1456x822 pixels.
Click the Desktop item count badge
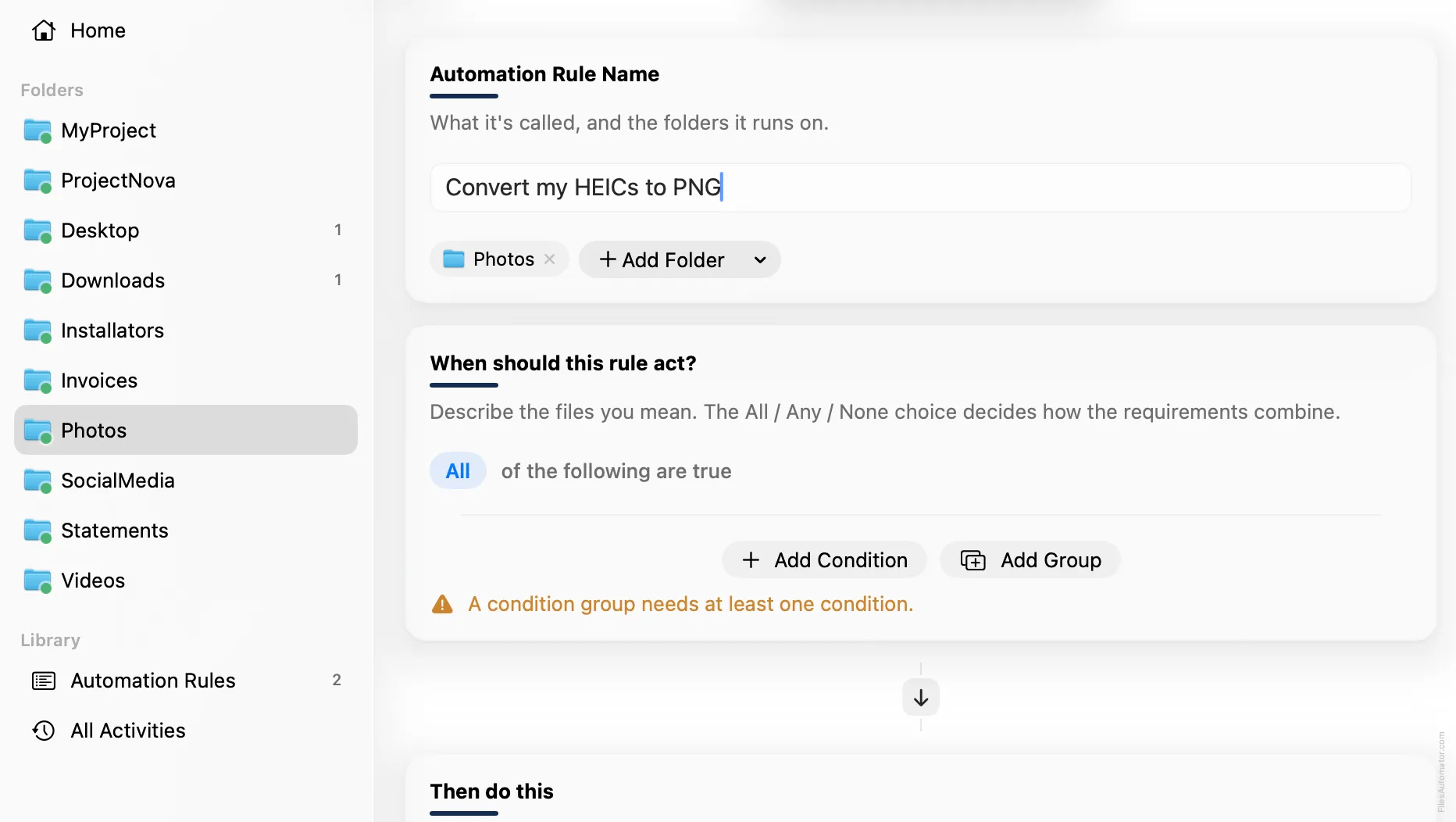pyautogui.click(x=337, y=230)
